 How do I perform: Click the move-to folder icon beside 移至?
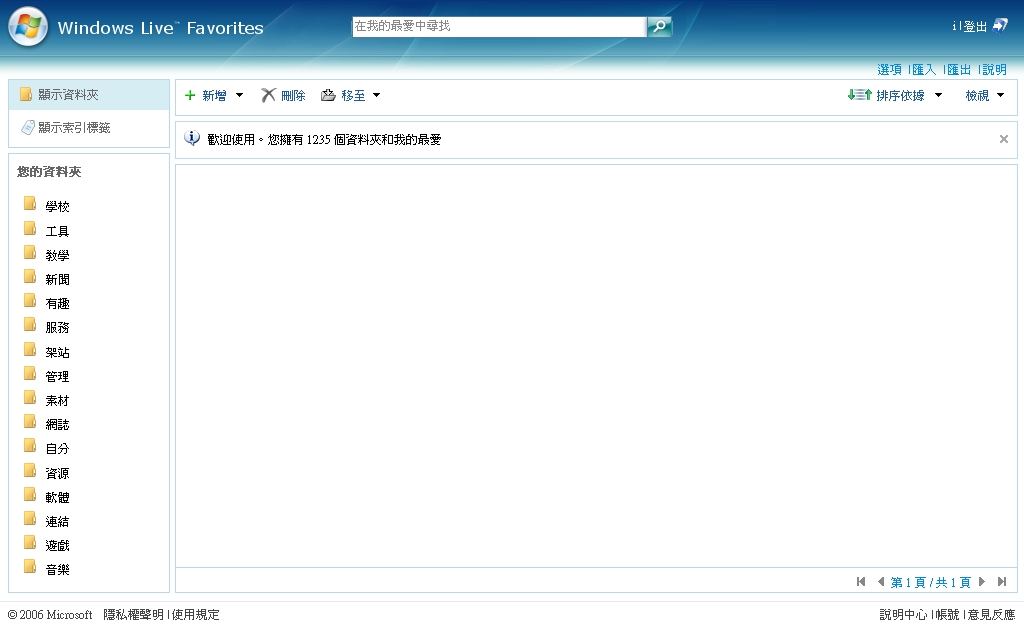328,95
